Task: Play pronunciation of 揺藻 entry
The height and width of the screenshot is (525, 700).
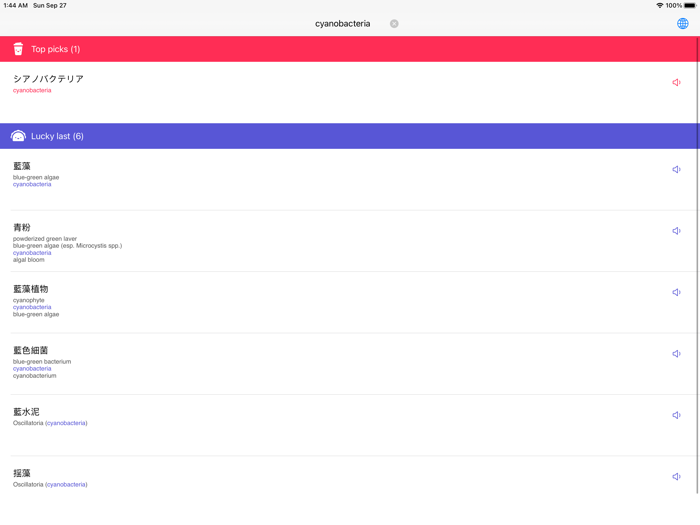Action: 676,476
